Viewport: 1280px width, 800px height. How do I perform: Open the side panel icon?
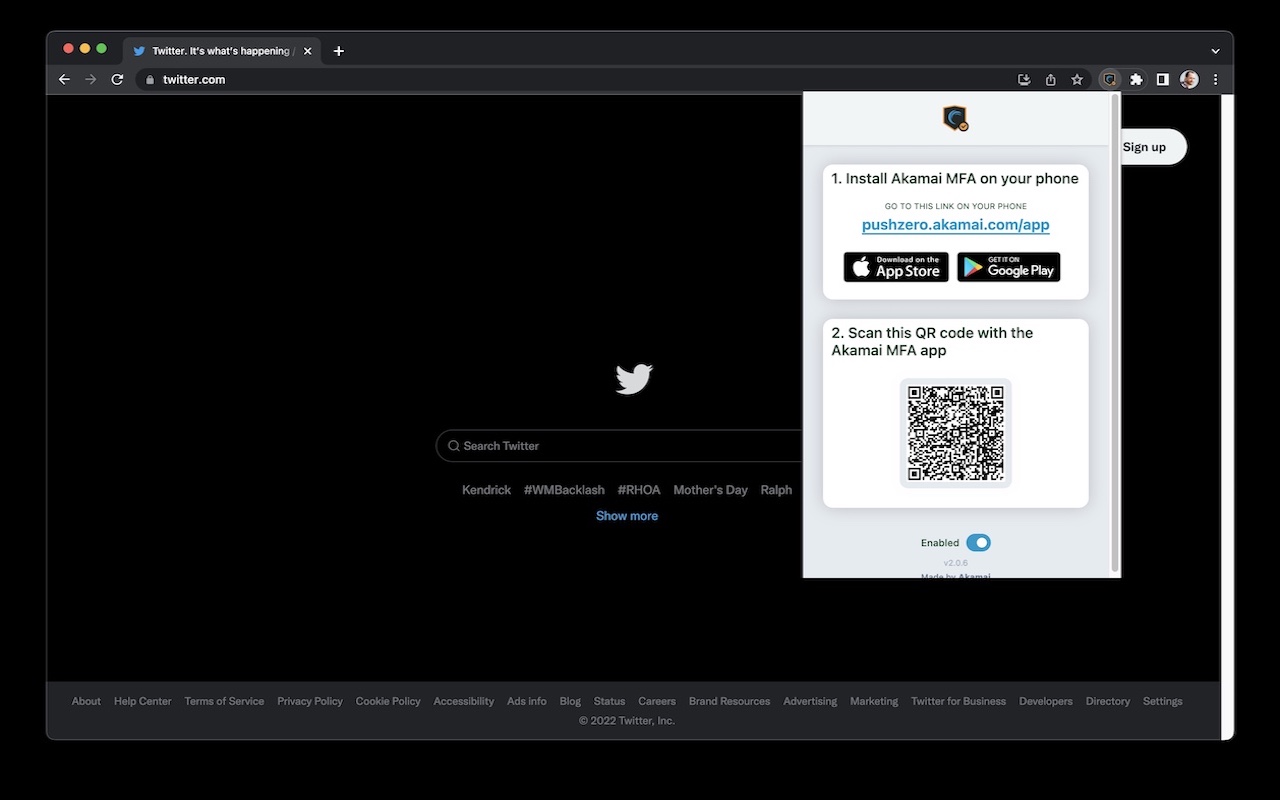(x=1162, y=79)
